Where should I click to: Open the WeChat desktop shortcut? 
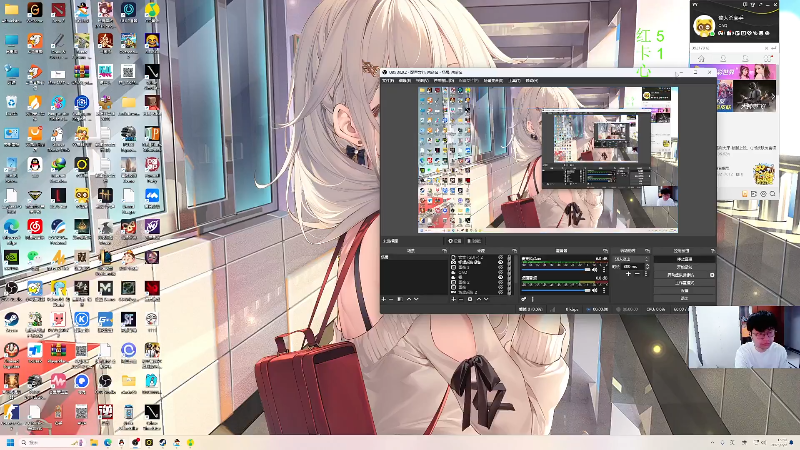(x=35, y=256)
